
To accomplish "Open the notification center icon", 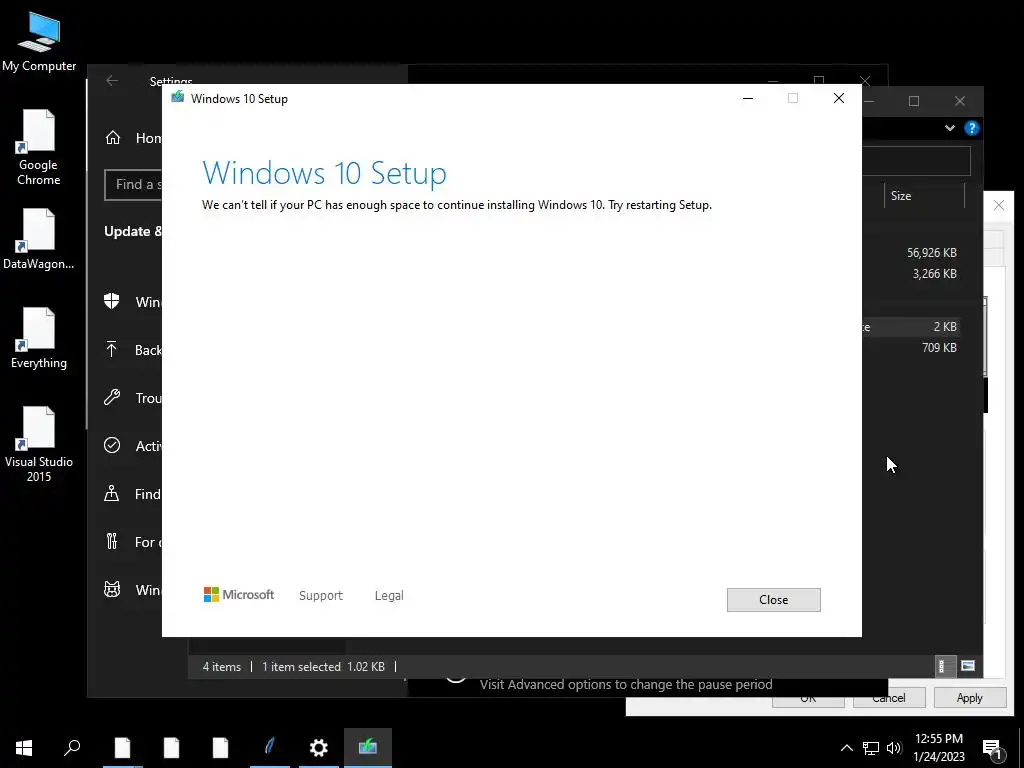I will click(993, 748).
